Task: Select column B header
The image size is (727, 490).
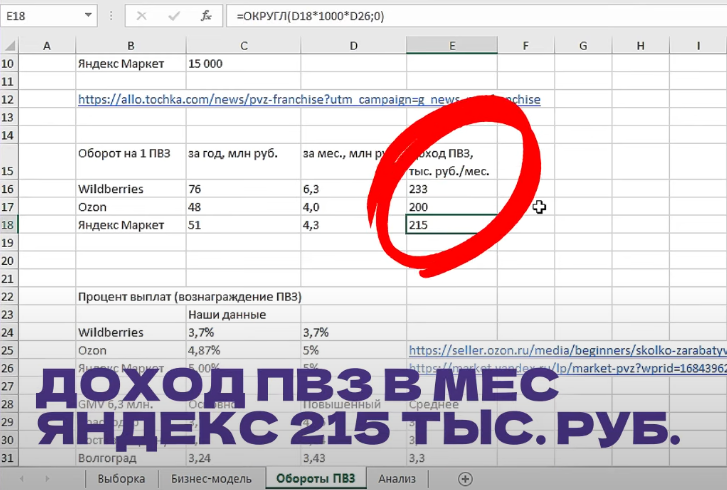Action: coord(131,45)
